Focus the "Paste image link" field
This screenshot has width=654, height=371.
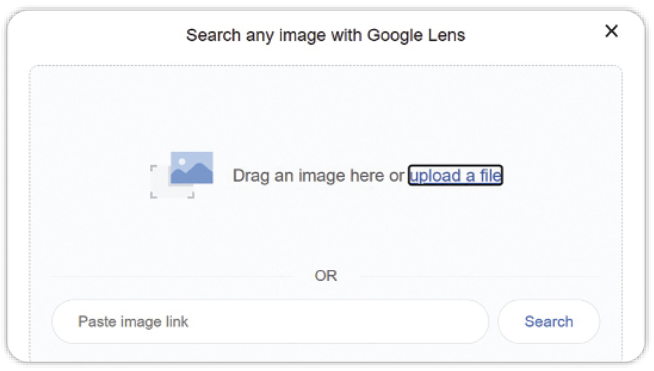tap(270, 321)
